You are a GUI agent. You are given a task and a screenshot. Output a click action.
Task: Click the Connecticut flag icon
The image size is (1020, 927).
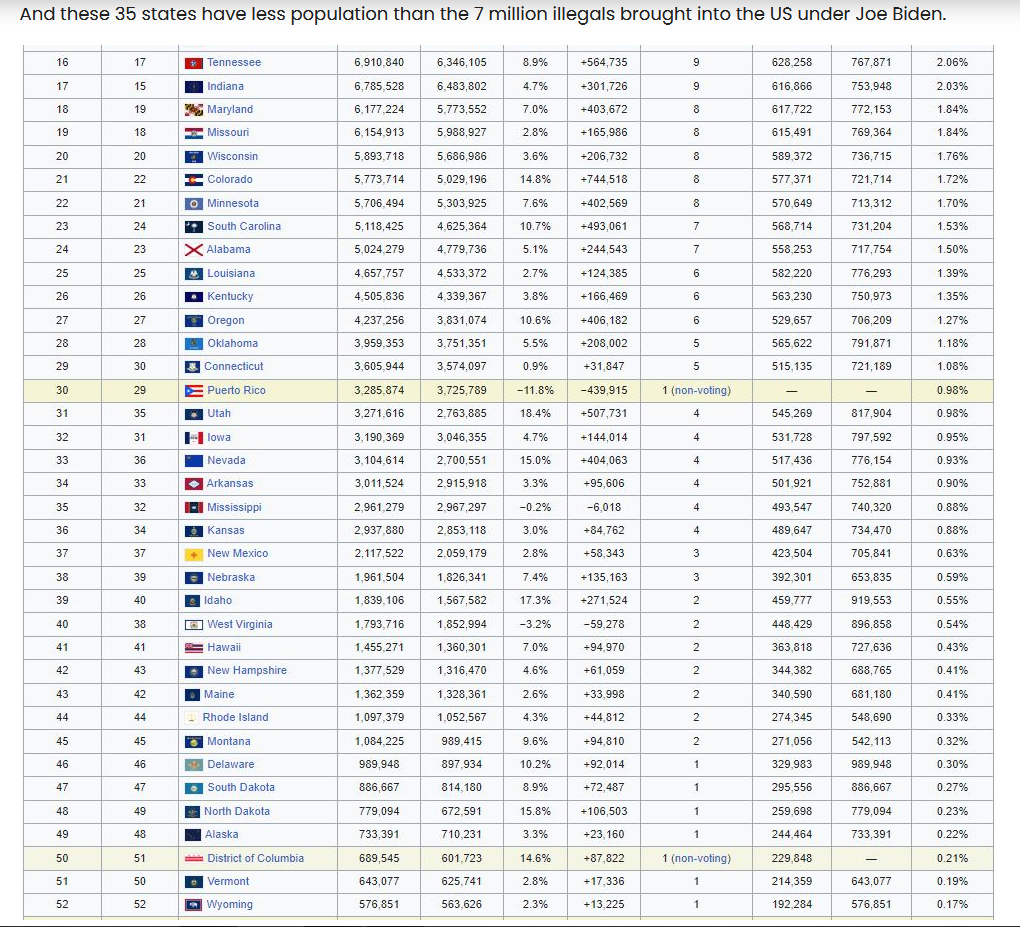click(193, 367)
